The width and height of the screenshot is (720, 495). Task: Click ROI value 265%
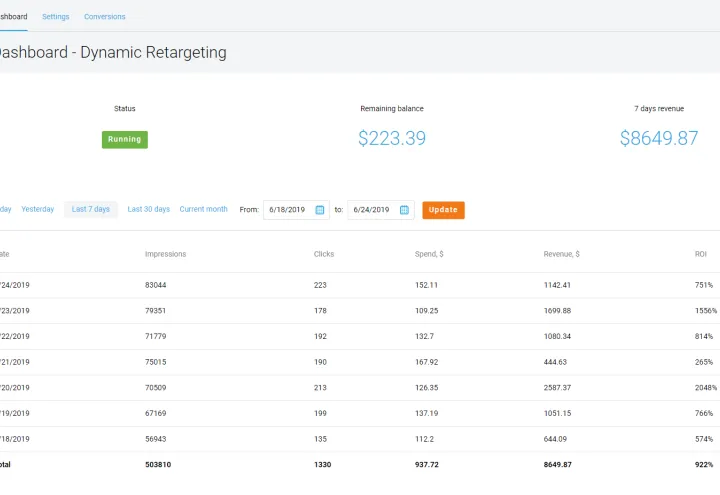pos(704,362)
